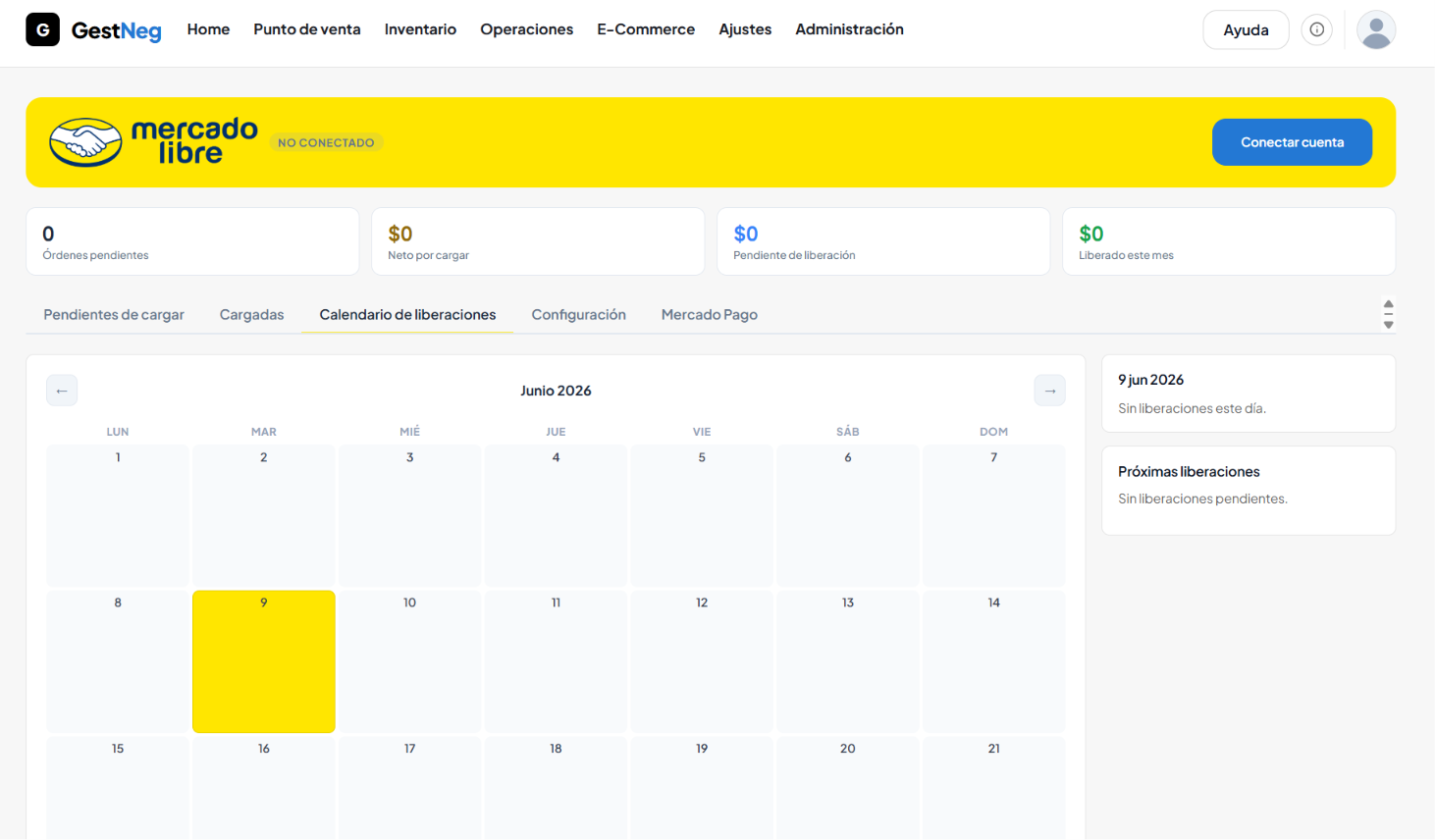Open the E-Commerce menu
The width and height of the screenshot is (1435, 840).
(x=646, y=29)
